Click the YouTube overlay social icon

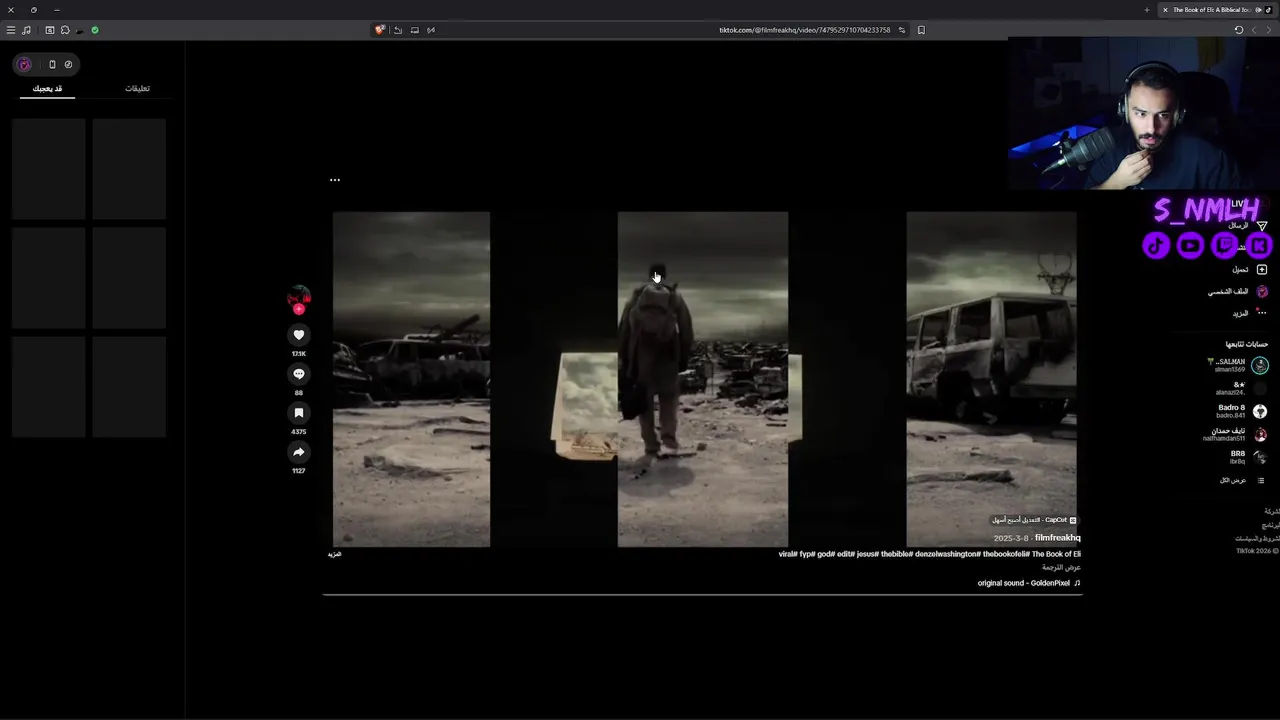pos(1190,245)
